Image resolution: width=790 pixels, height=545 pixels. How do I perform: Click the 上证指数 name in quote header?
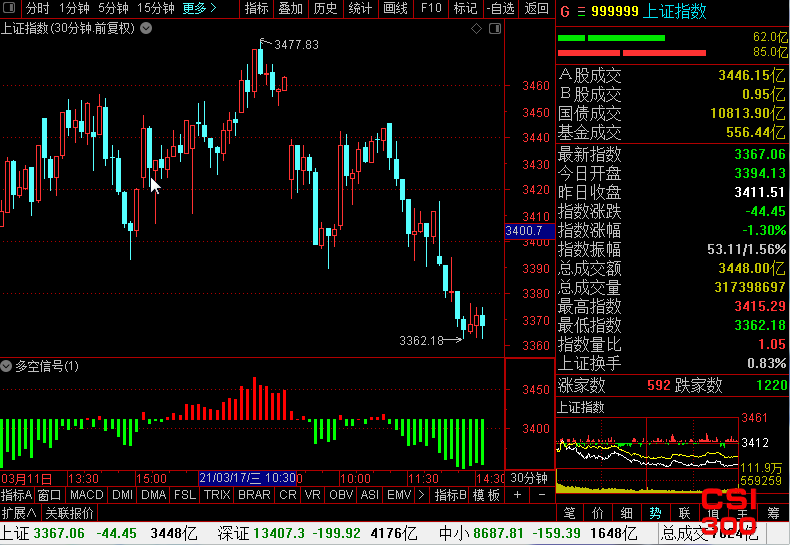[x=675, y=11]
